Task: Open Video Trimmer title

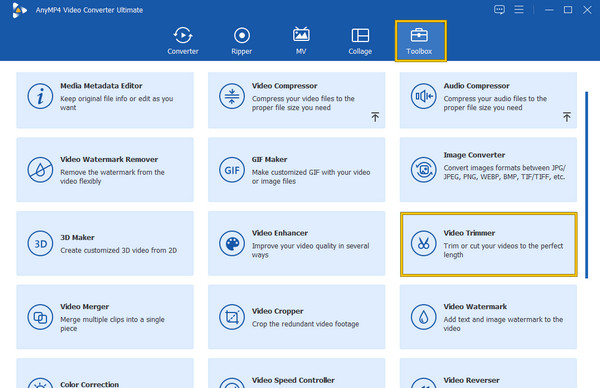Action: coord(469,233)
